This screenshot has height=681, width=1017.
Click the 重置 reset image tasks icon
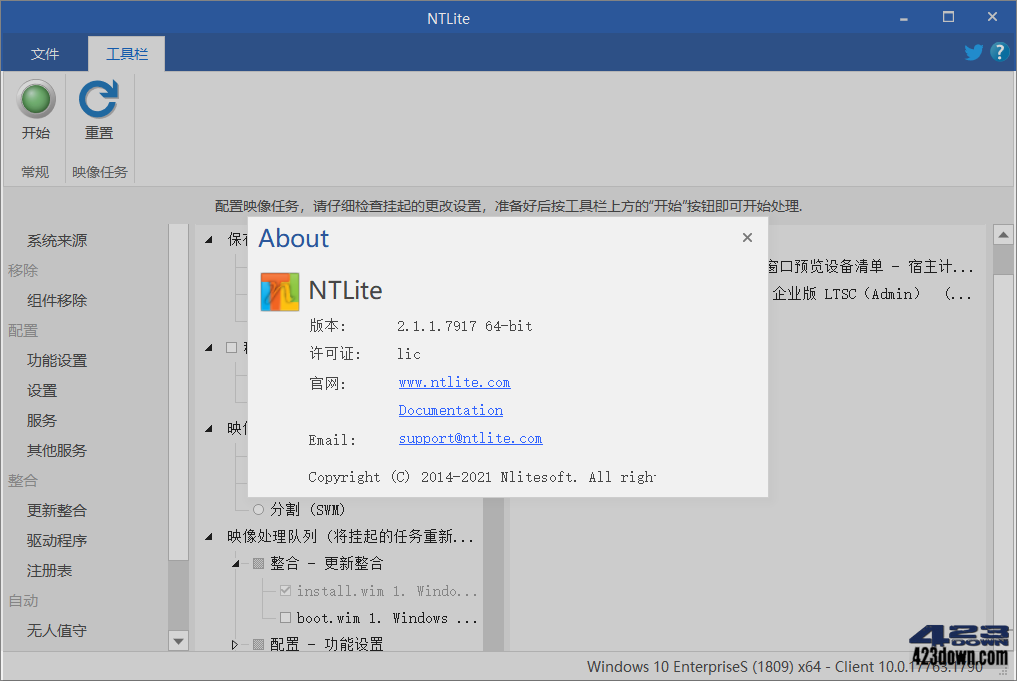[x=98, y=100]
